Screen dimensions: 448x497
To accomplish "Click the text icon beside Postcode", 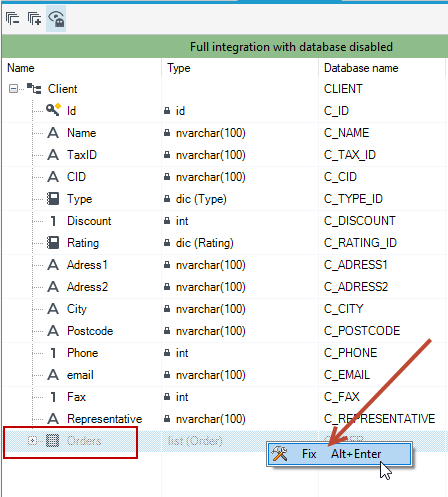I will pos(53,331).
